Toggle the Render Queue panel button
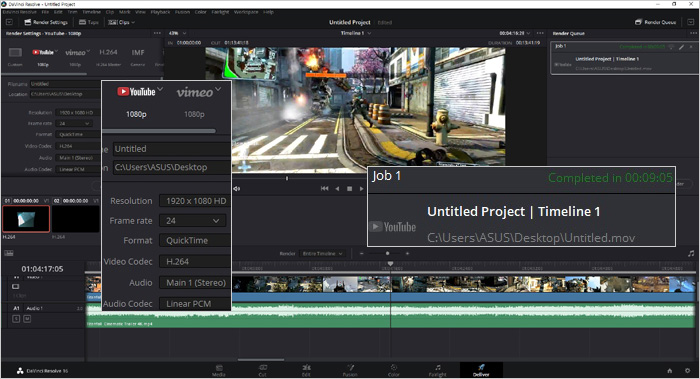The image size is (700, 379). 655,22
